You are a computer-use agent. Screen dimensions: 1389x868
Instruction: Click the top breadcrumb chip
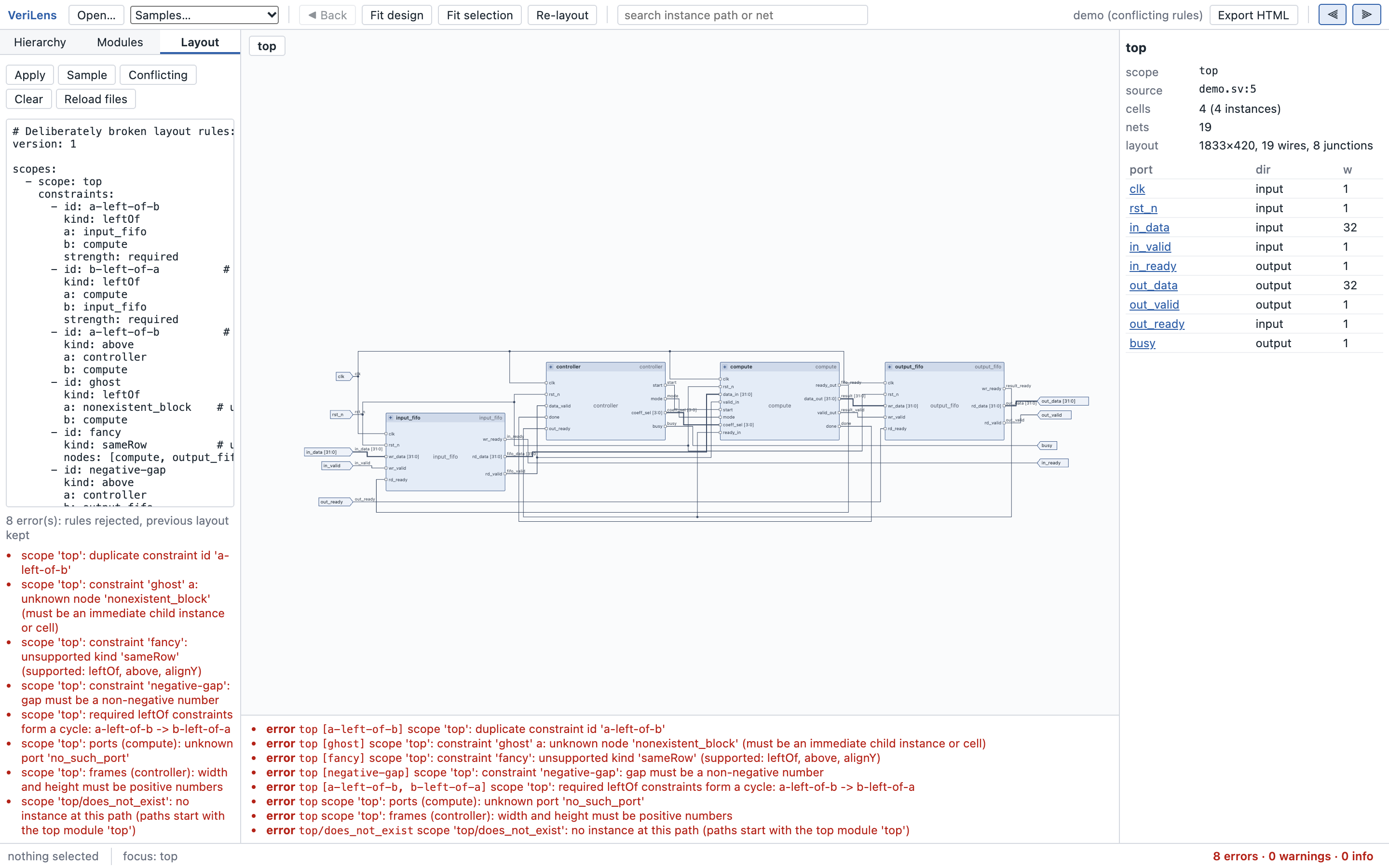pyautogui.click(x=267, y=46)
